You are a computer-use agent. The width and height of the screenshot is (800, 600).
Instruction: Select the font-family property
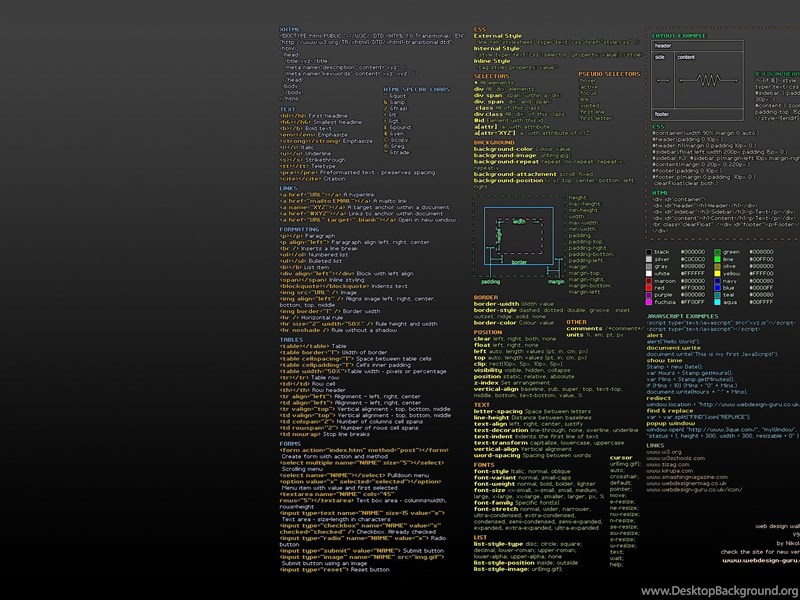(x=494, y=503)
